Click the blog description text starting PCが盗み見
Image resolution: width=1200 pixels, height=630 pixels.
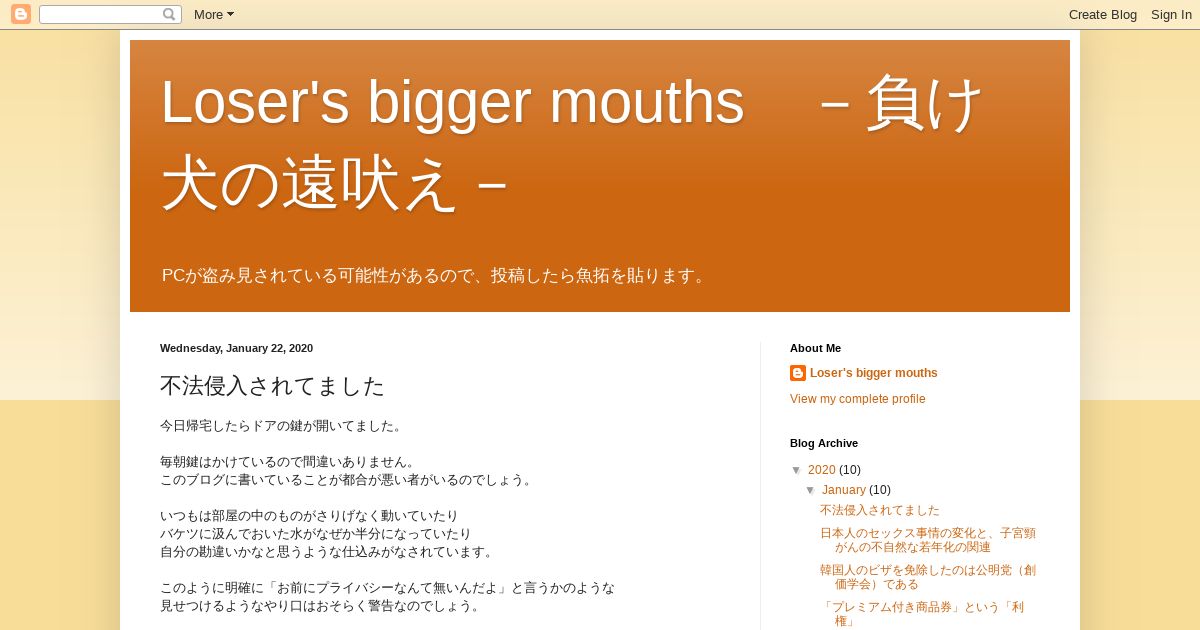(x=437, y=275)
